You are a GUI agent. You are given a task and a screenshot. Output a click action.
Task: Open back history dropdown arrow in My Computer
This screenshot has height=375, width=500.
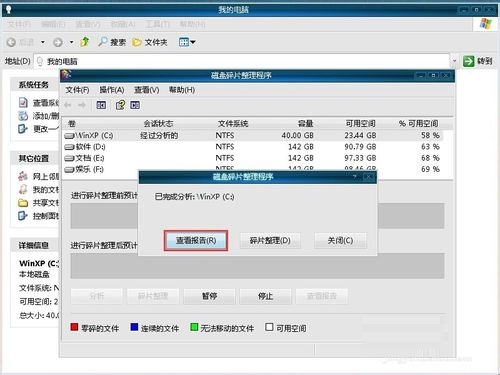click(43, 42)
